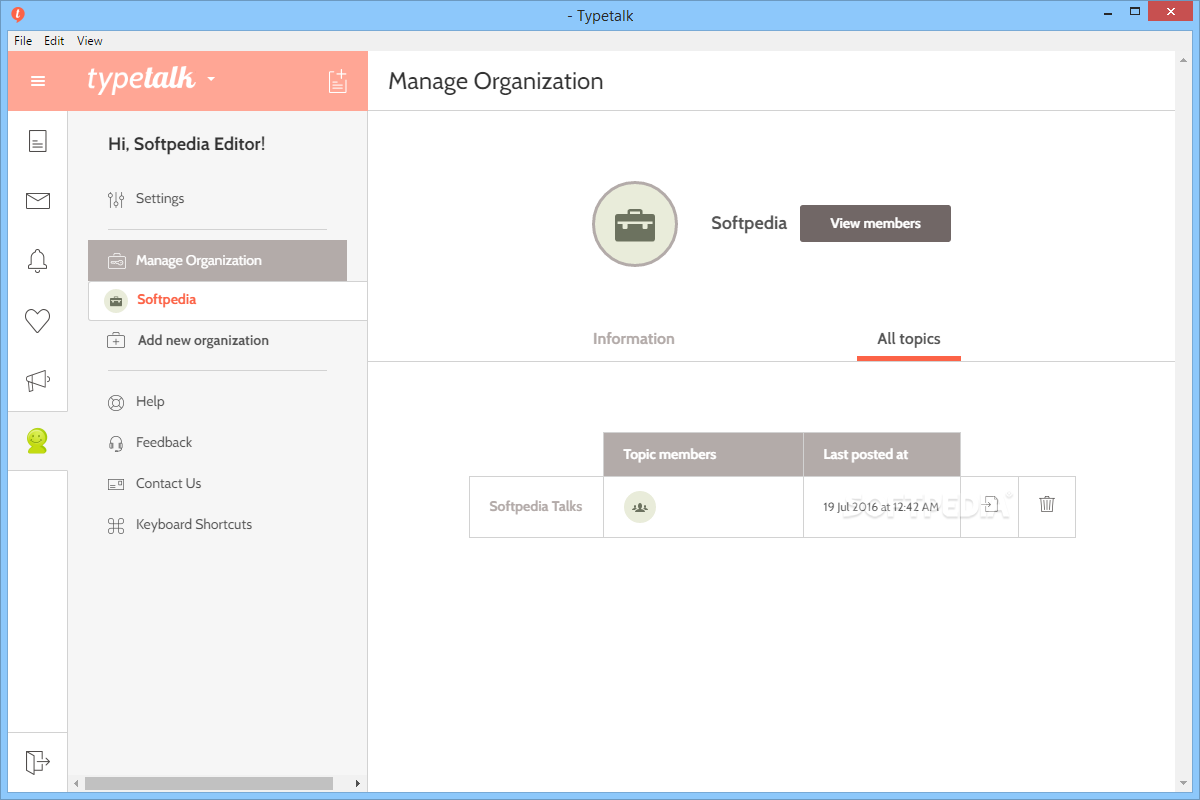This screenshot has width=1200, height=800.
Task: Click the Typetalk app icon in title bar
Action: tap(17, 15)
